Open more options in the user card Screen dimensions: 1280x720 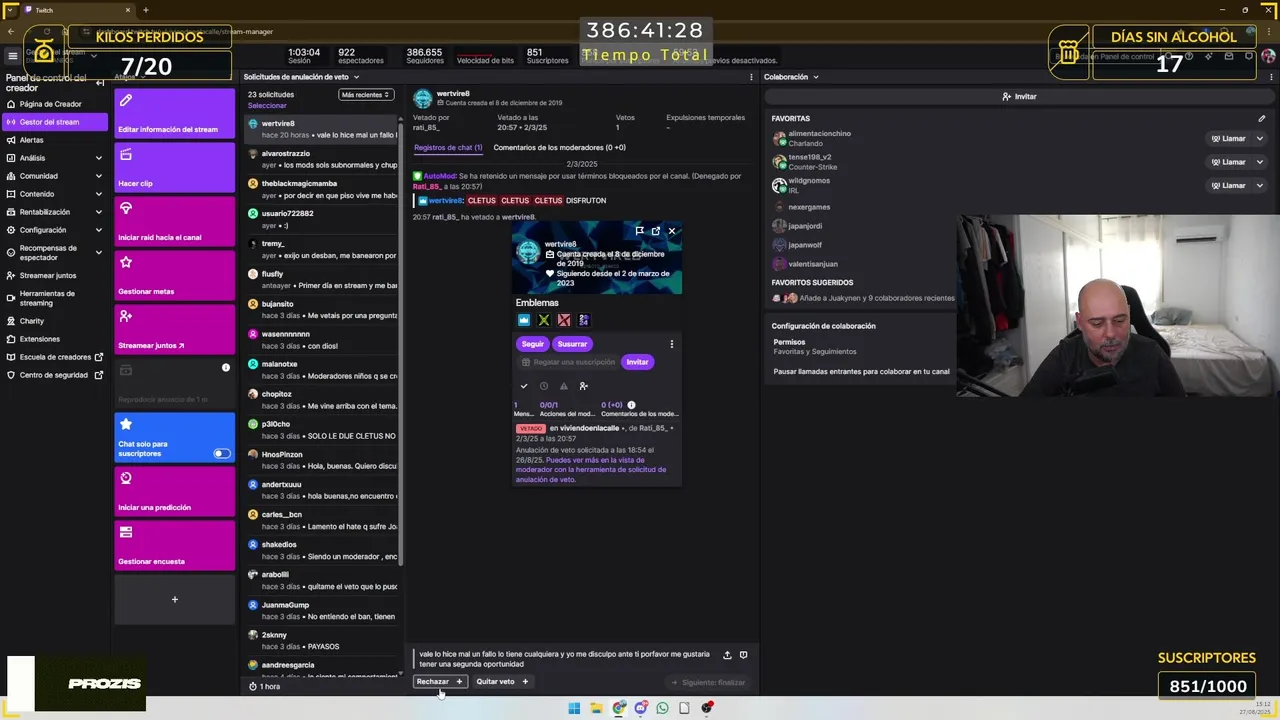coord(671,344)
